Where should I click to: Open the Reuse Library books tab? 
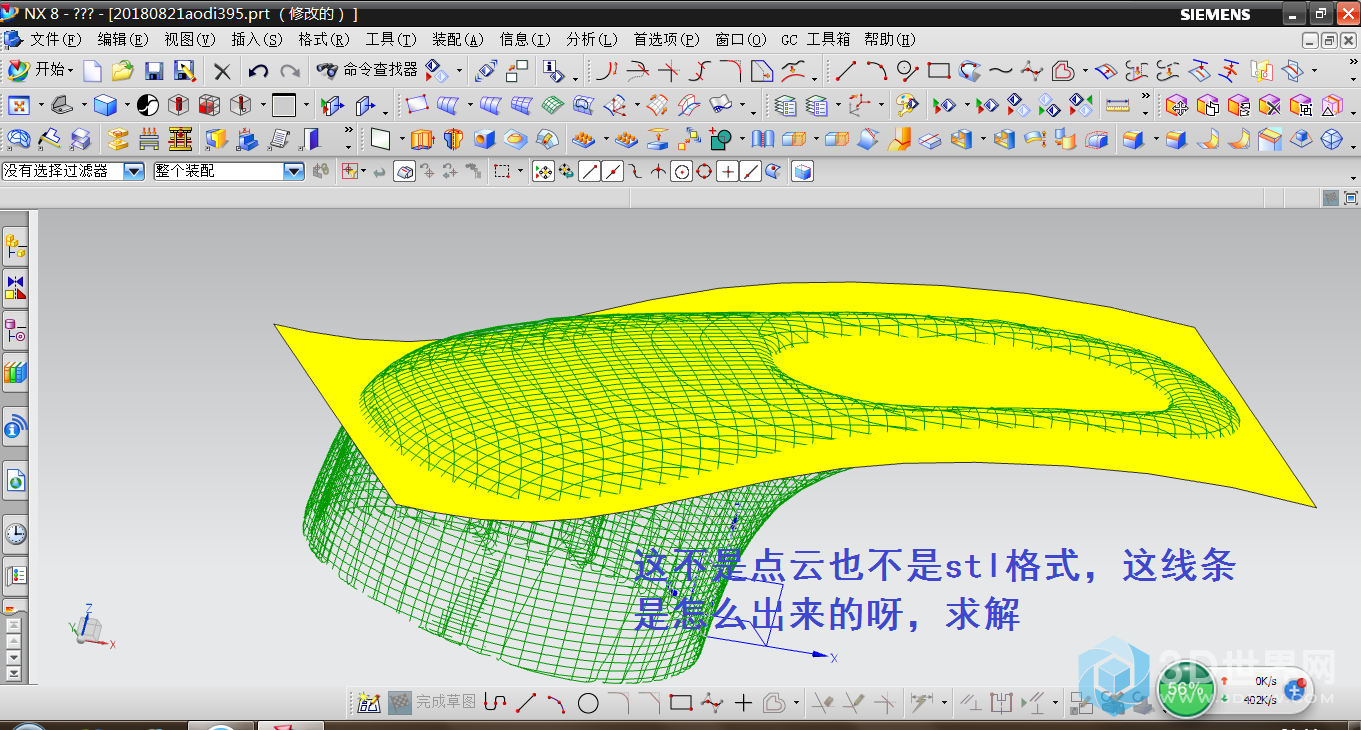[15, 373]
